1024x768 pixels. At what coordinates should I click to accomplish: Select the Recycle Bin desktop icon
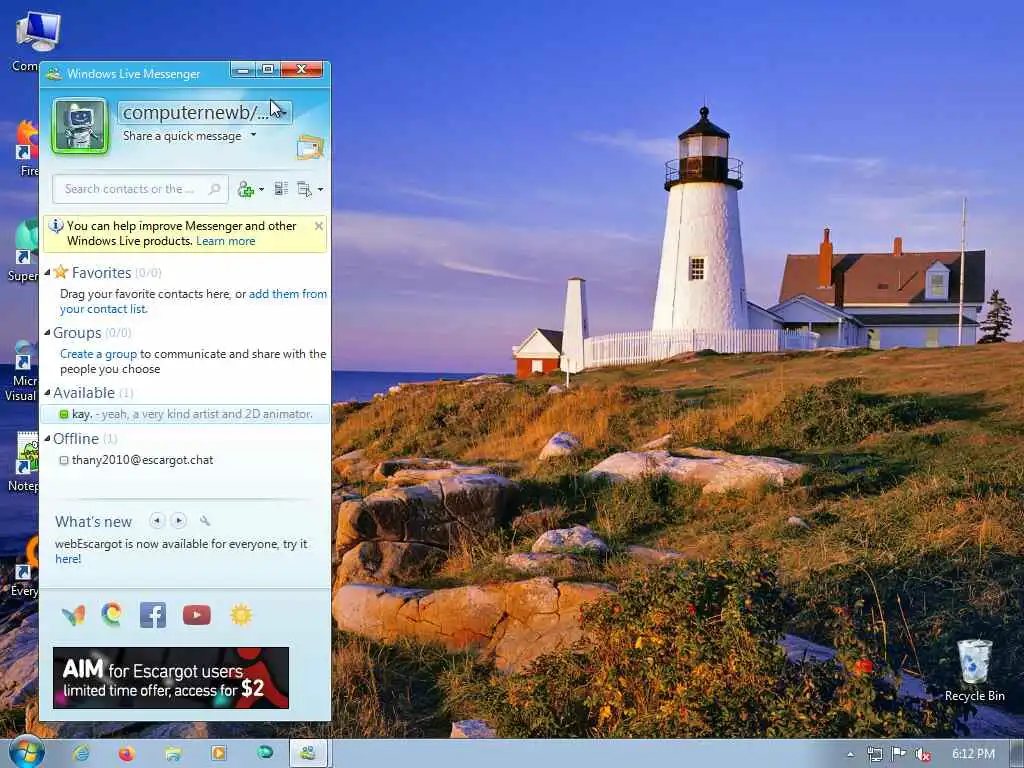(x=974, y=670)
